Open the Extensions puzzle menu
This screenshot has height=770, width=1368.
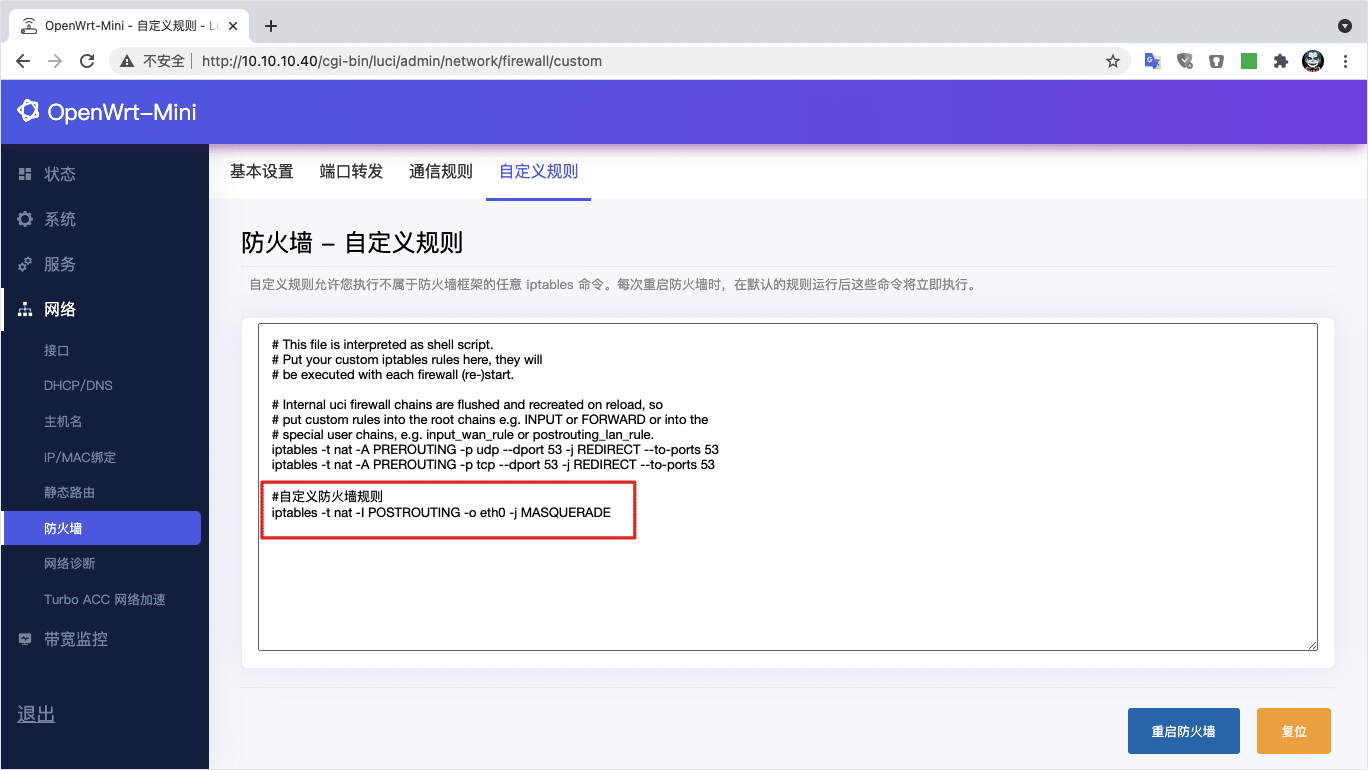pyautogui.click(x=1280, y=61)
